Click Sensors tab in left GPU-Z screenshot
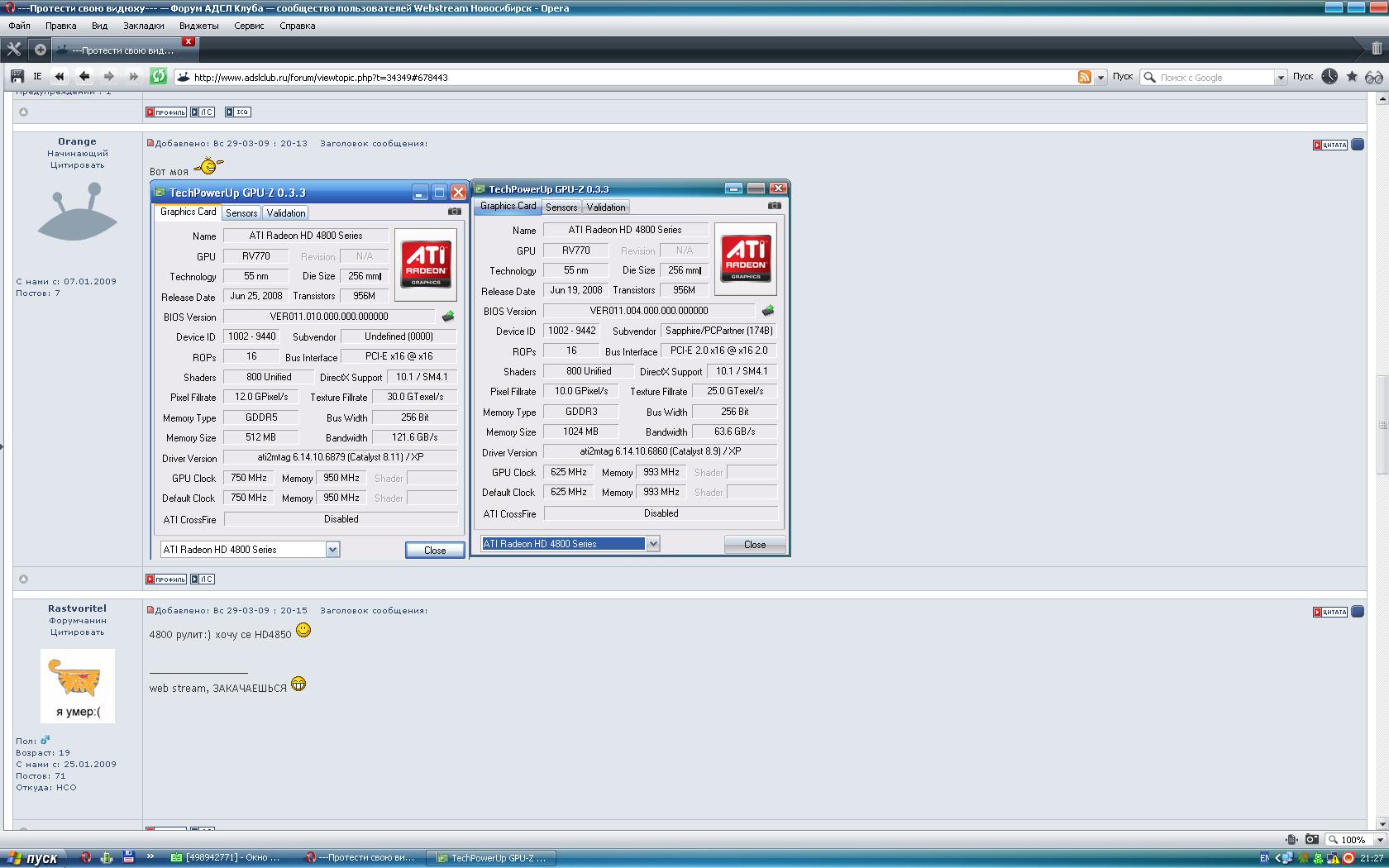Screen dimensions: 1389x868 pos(241,212)
